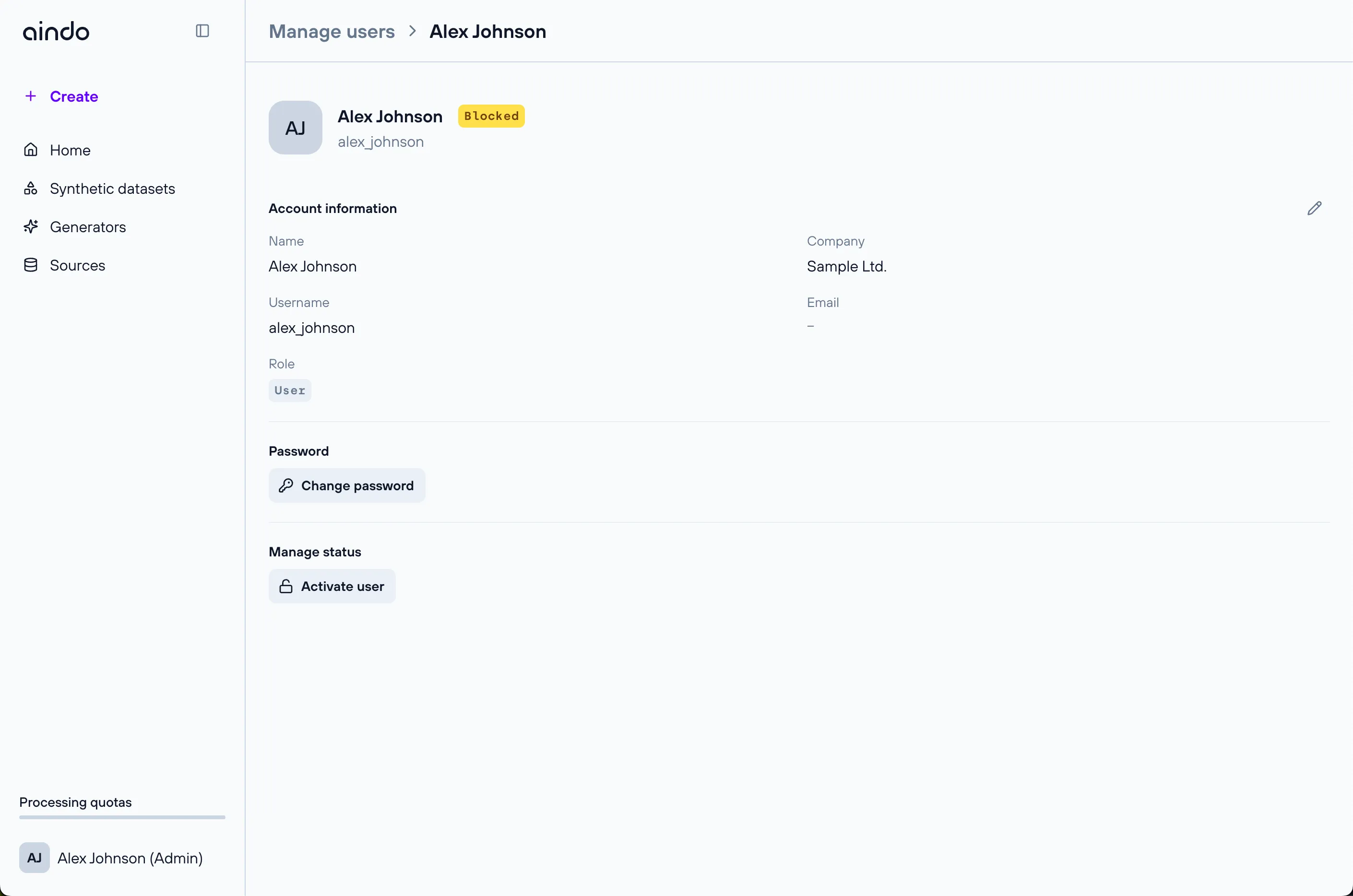Collapse the sidebar panel icon
Screen dimensions: 1353x896
[x=202, y=31]
